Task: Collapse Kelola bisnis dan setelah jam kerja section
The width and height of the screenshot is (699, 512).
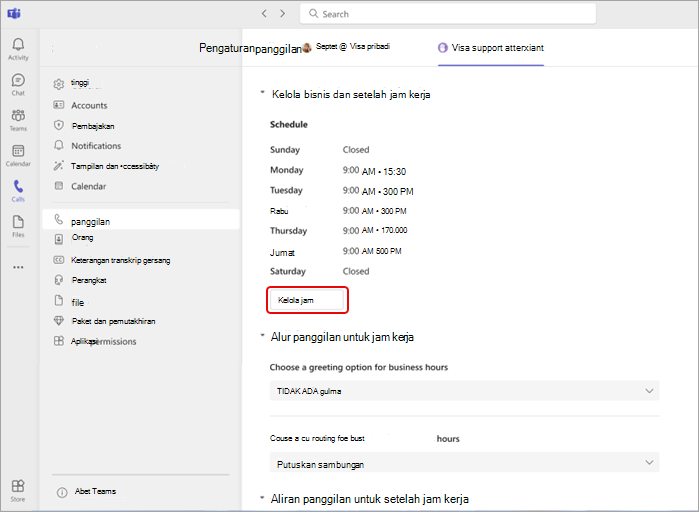Action: 263,92
